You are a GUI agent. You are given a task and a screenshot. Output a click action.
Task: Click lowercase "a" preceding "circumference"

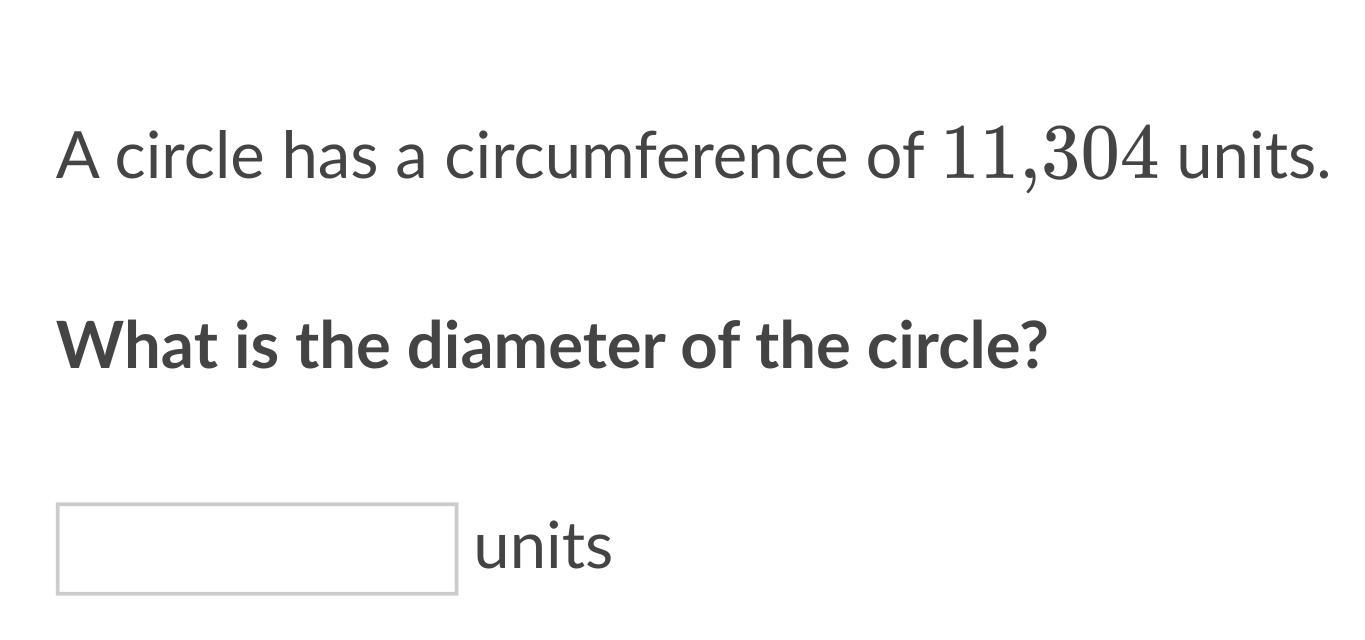(411, 162)
